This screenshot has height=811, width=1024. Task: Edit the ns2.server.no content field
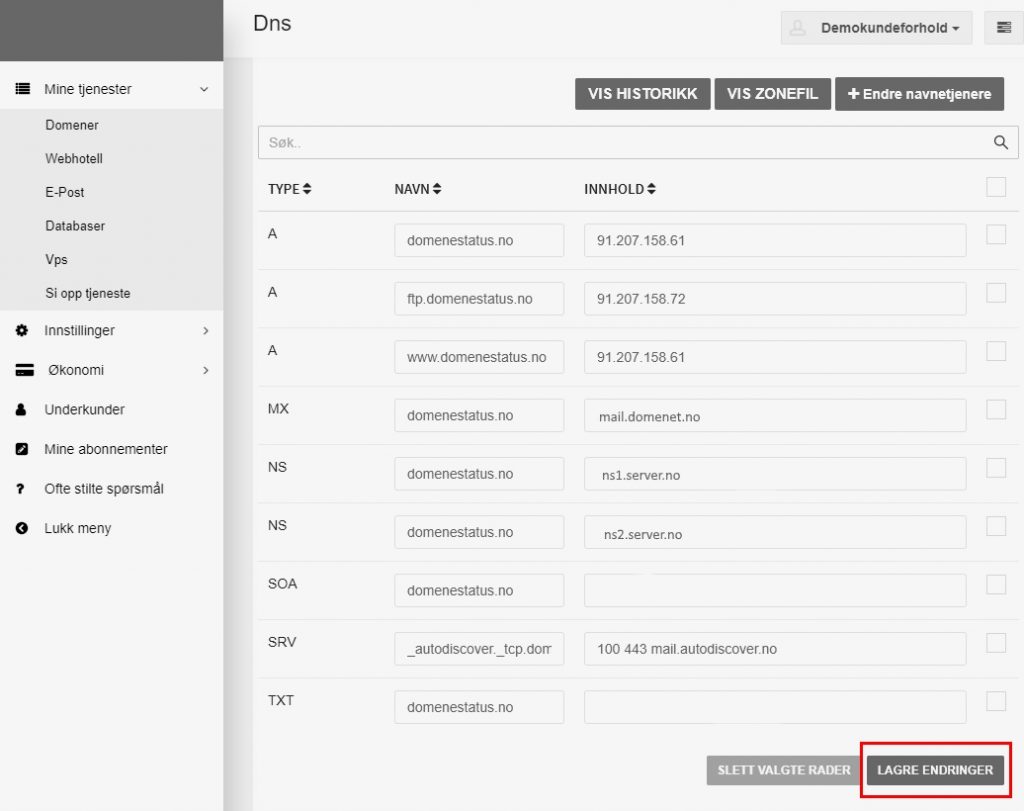click(x=775, y=532)
